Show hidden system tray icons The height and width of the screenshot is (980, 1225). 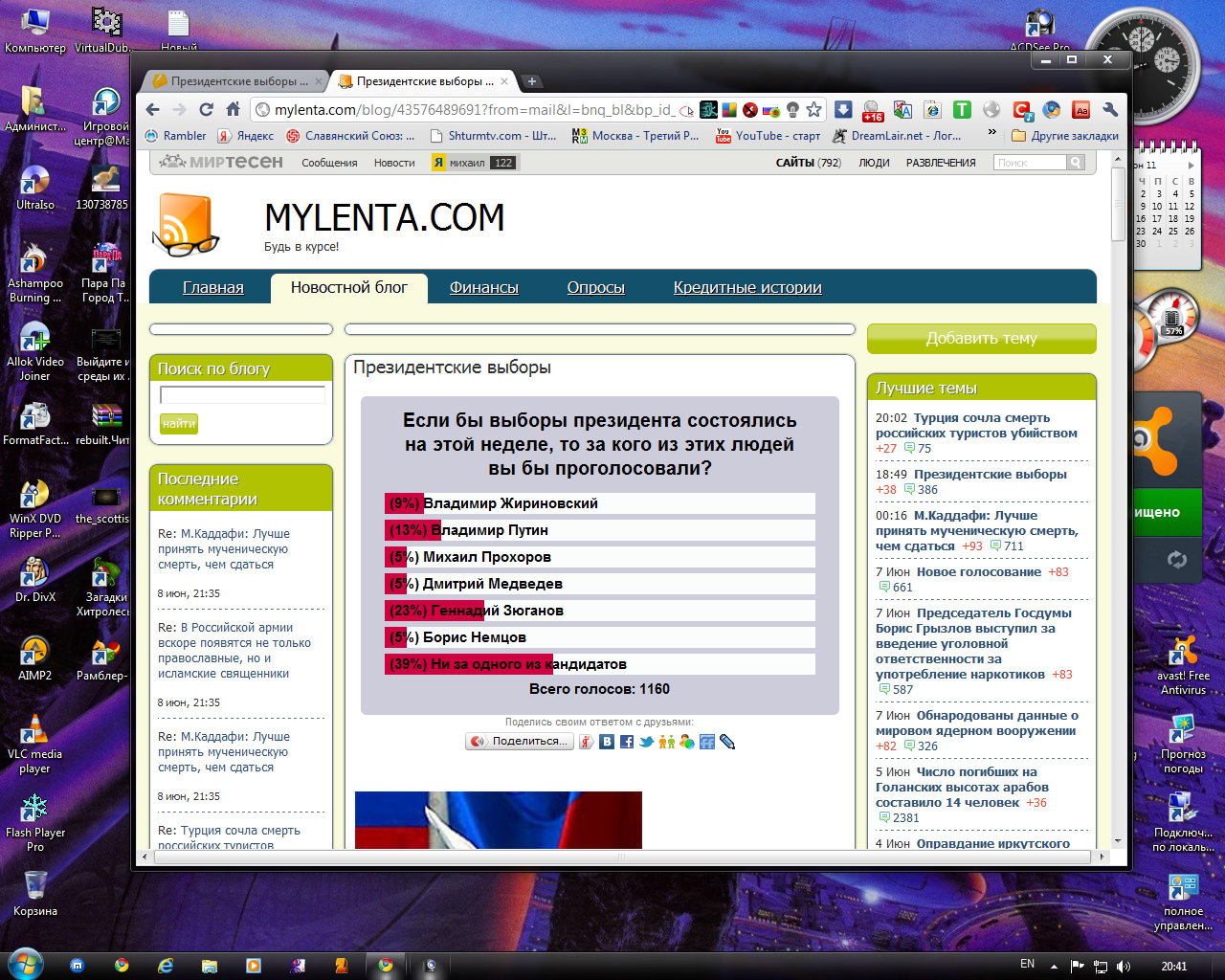[x=1054, y=966]
